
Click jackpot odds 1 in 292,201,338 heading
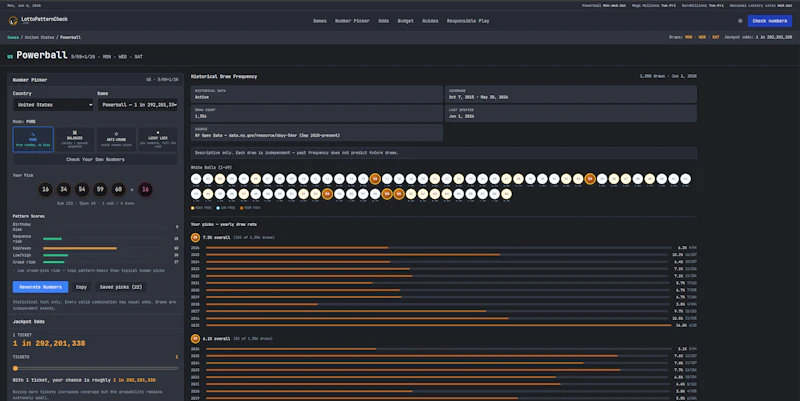49,343
